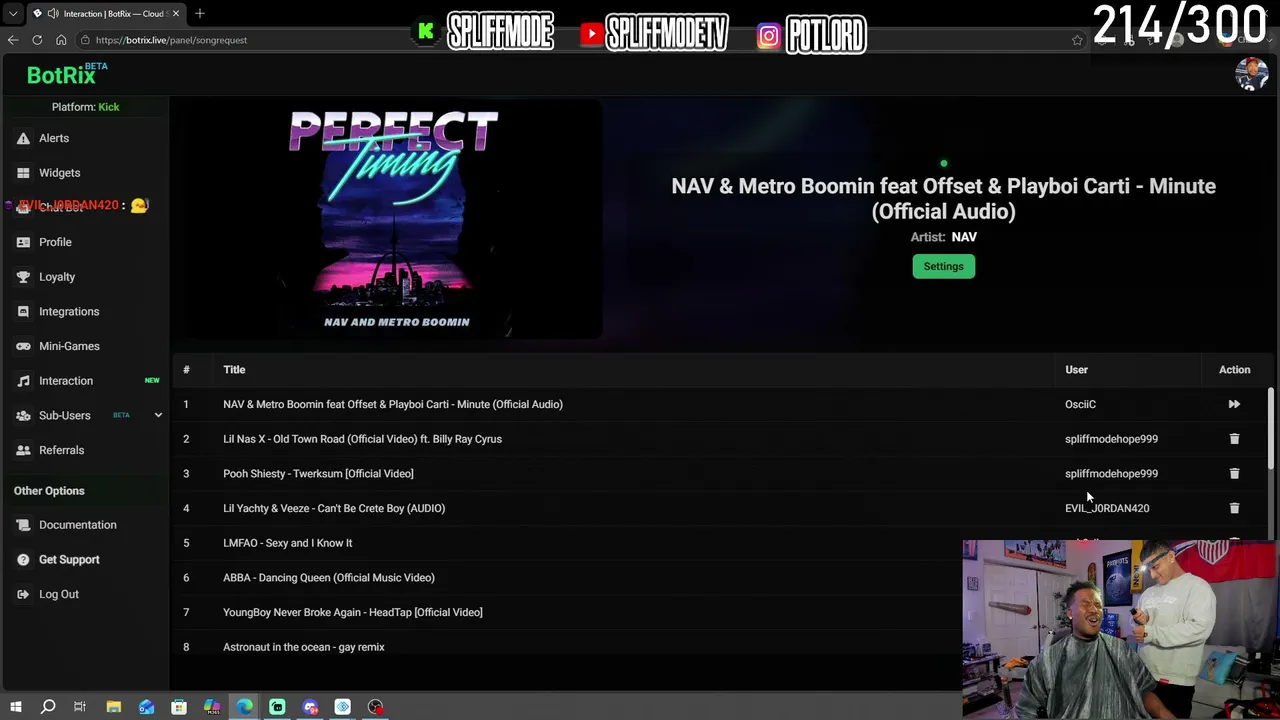Viewport: 1280px width, 720px height.
Task: Remove the Pooh Shiesty Twerksum request
Action: [x=1234, y=473]
